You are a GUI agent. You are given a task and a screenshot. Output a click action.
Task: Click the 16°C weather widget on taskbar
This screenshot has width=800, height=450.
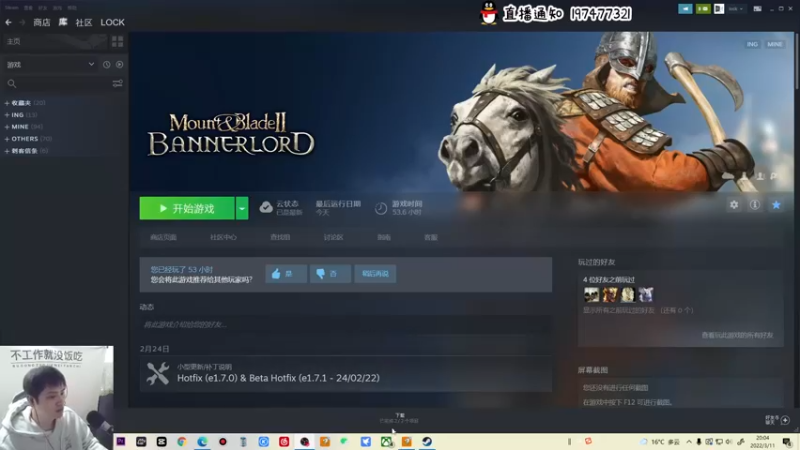click(662, 442)
